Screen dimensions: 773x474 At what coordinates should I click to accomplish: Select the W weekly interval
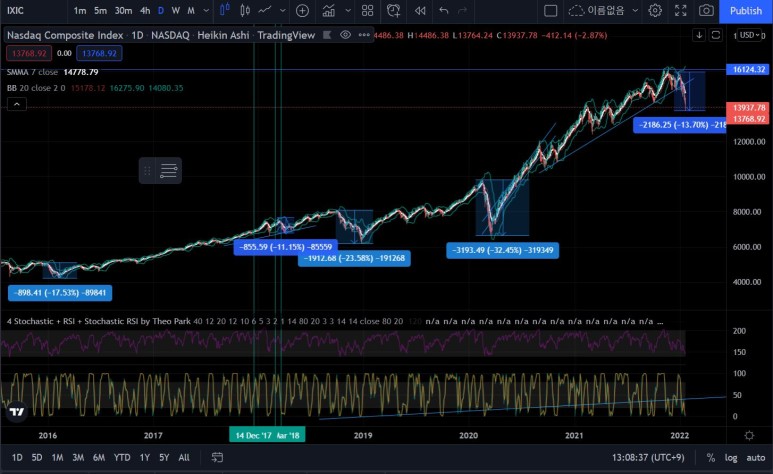pyautogui.click(x=176, y=10)
